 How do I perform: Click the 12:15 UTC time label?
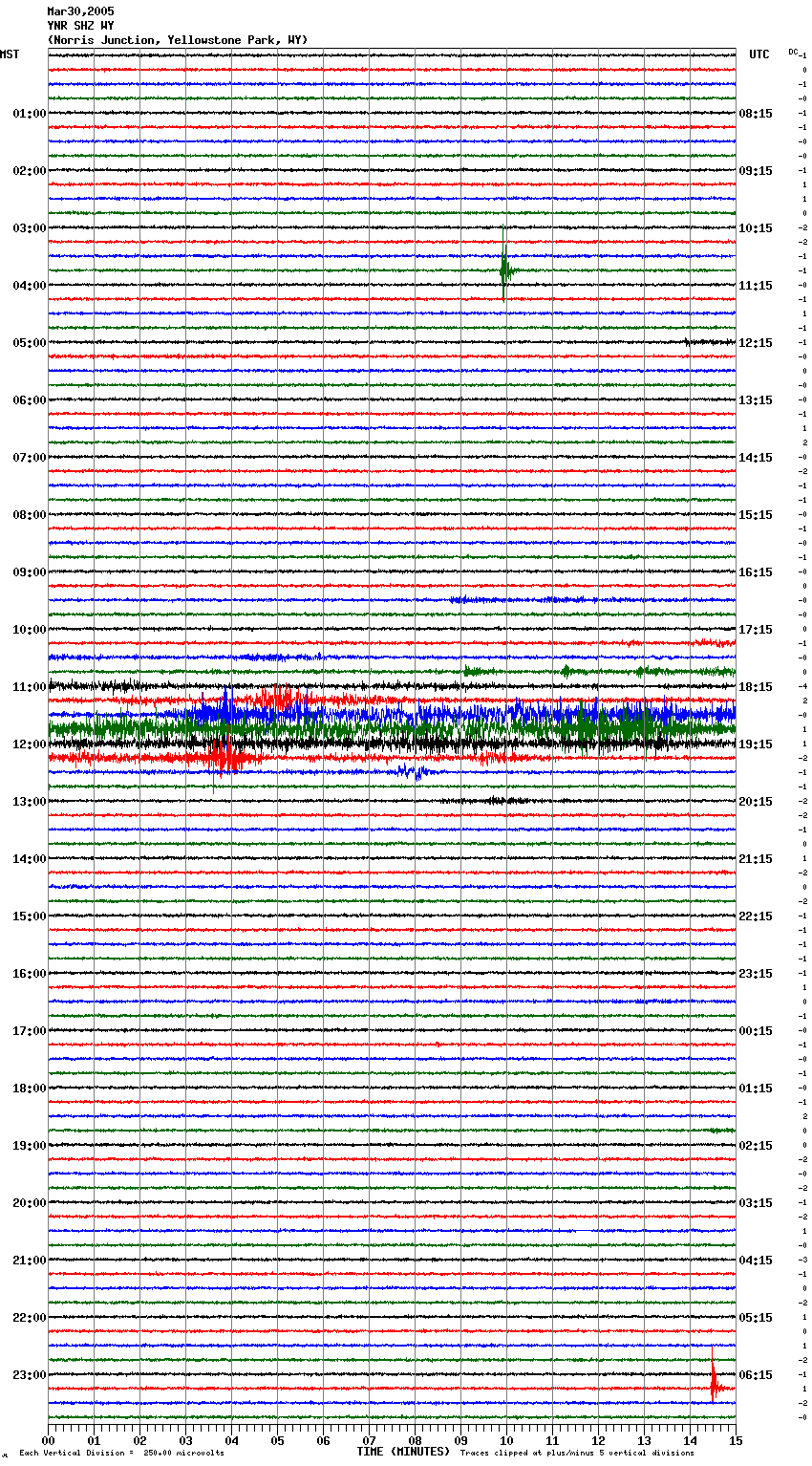(x=756, y=343)
